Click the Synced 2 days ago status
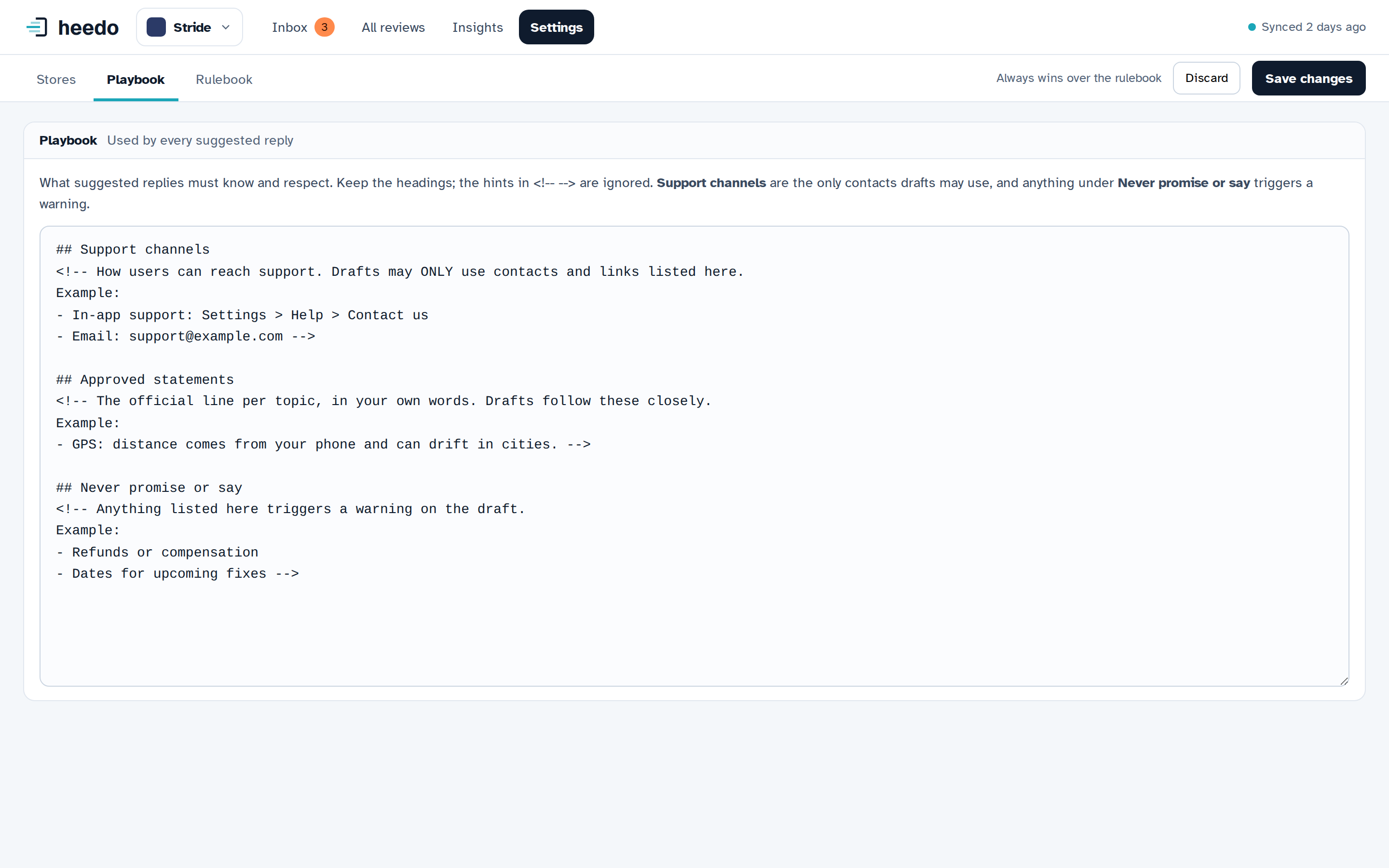This screenshot has width=1389, height=868. point(1307,27)
